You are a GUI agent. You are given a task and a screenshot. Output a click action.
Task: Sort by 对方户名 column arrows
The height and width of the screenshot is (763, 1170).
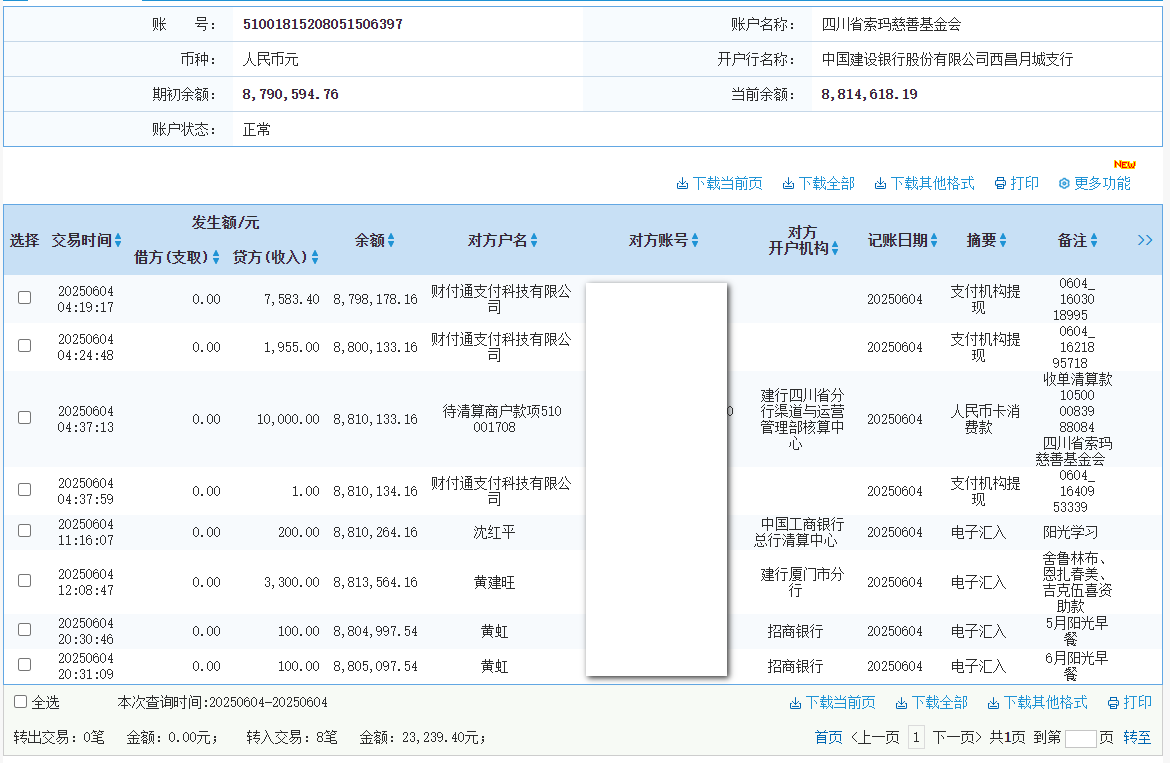pyautogui.click(x=534, y=240)
